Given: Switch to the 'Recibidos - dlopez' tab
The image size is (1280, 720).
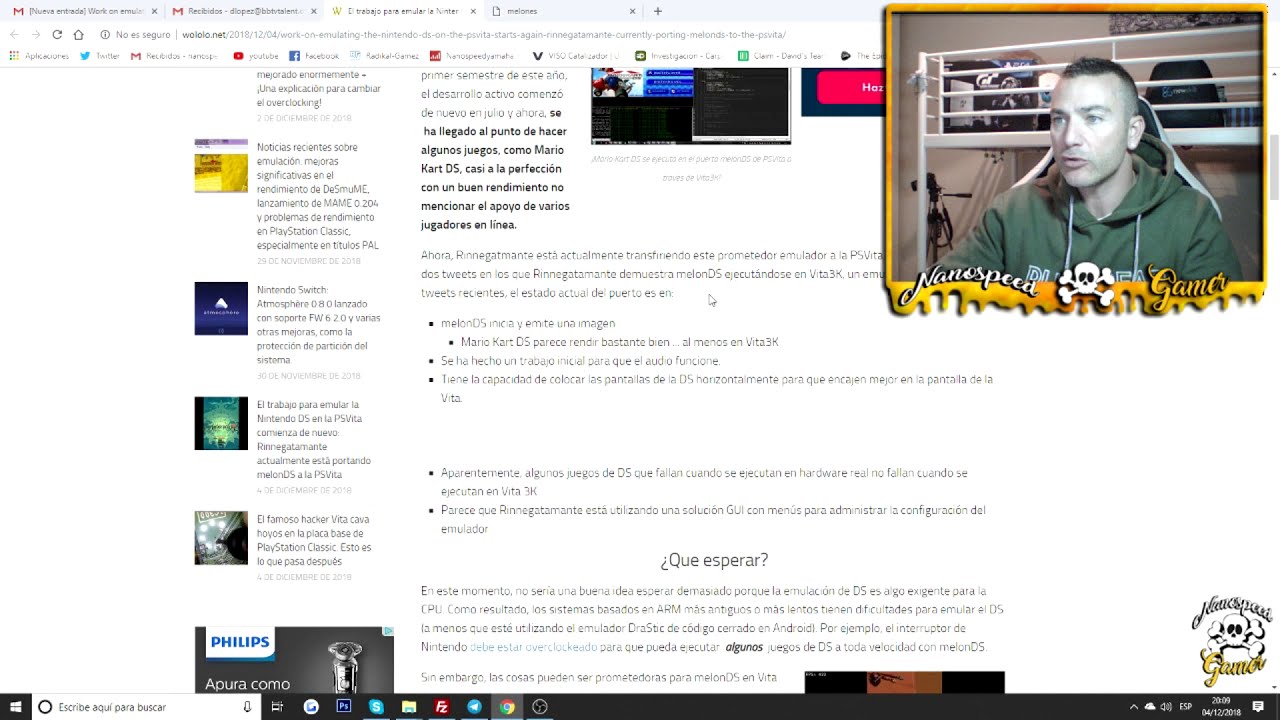Looking at the screenshot, I should click(x=243, y=11).
